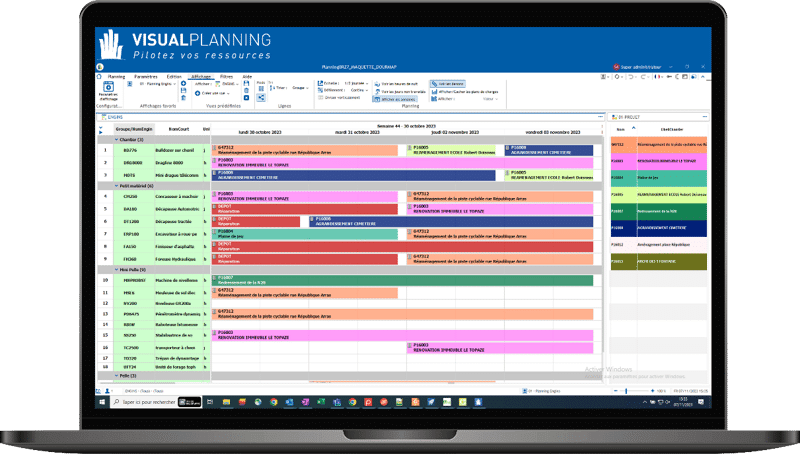Click zoom out minus in status bar
Viewport: 800px width, 454px height.
pos(615,391)
